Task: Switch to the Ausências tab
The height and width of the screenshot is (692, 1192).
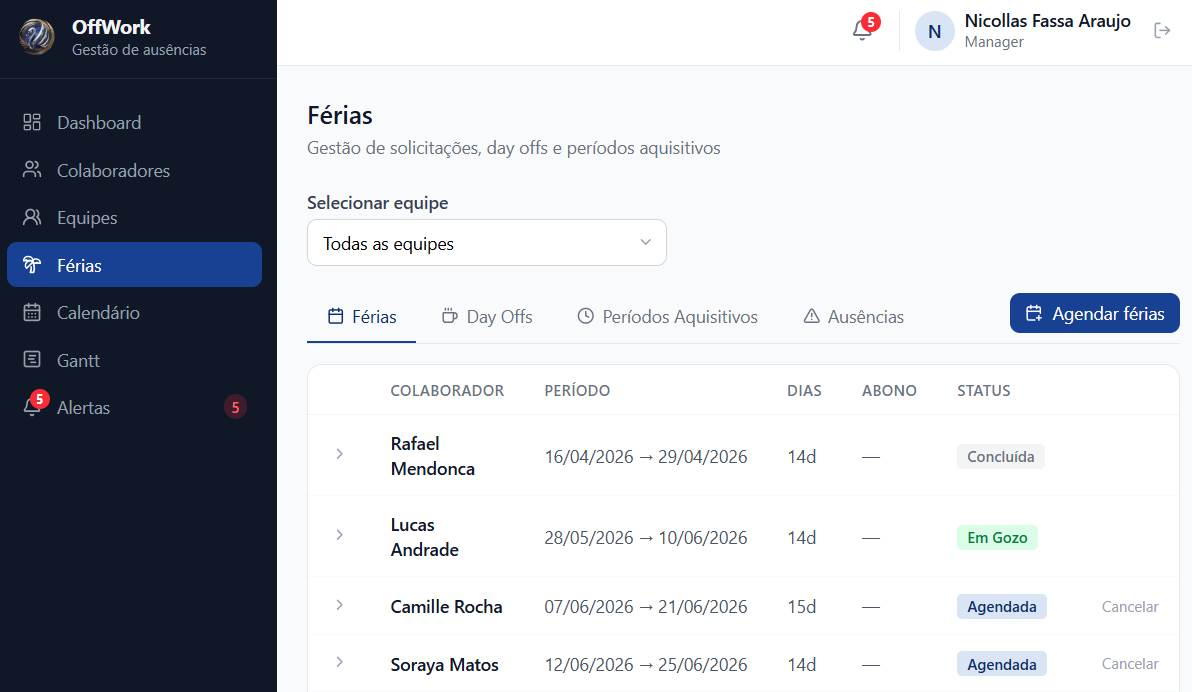Action: click(854, 316)
